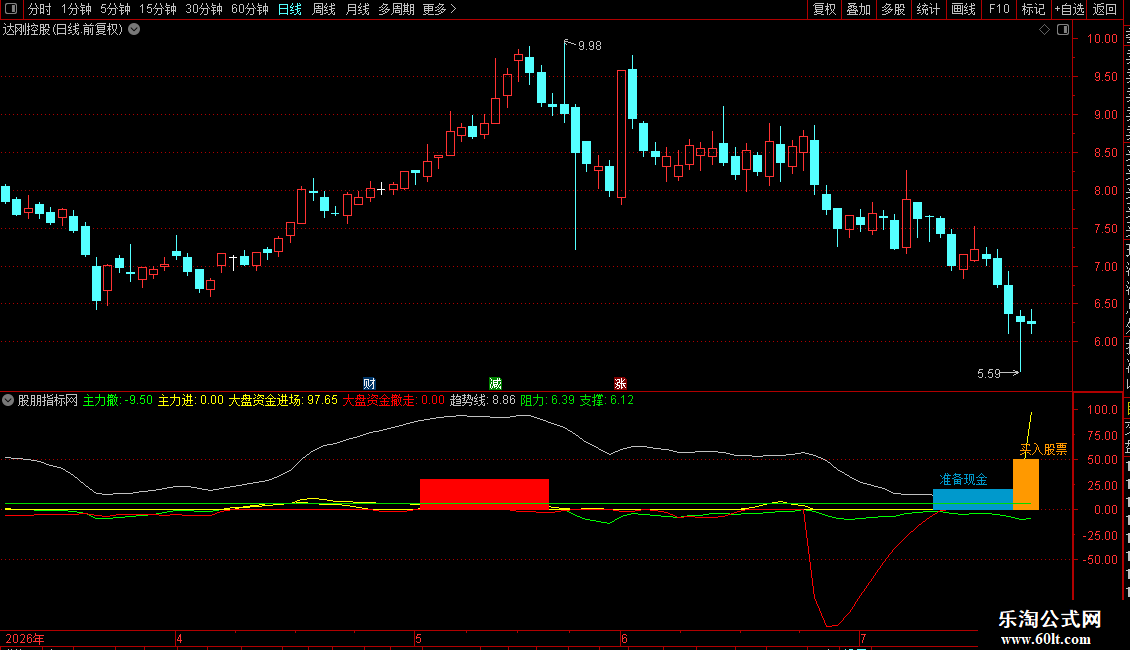
Task: Click the 减 shareholder reduction marker
Action: (x=495, y=383)
